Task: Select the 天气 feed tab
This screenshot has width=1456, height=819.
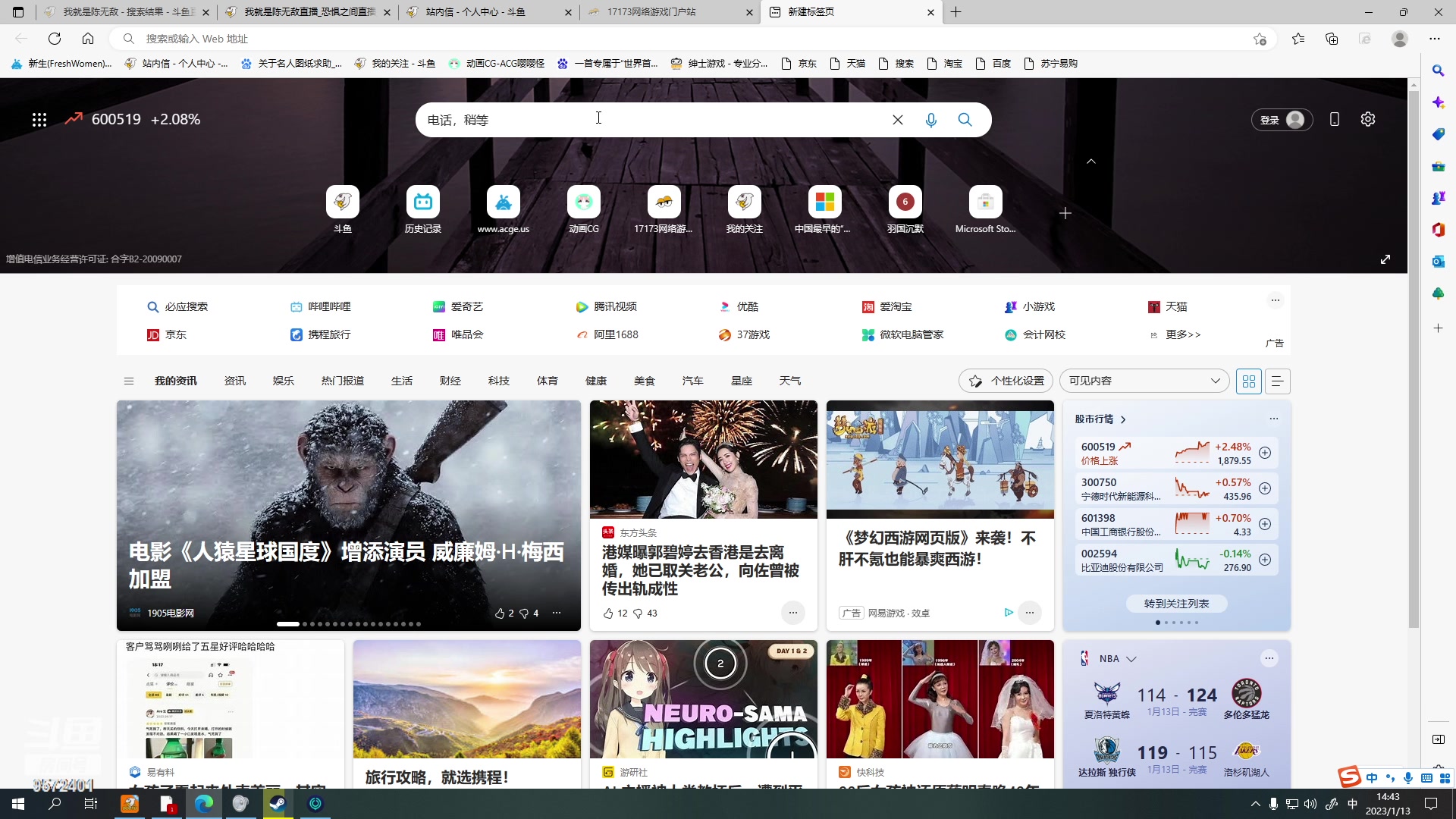Action: point(790,381)
